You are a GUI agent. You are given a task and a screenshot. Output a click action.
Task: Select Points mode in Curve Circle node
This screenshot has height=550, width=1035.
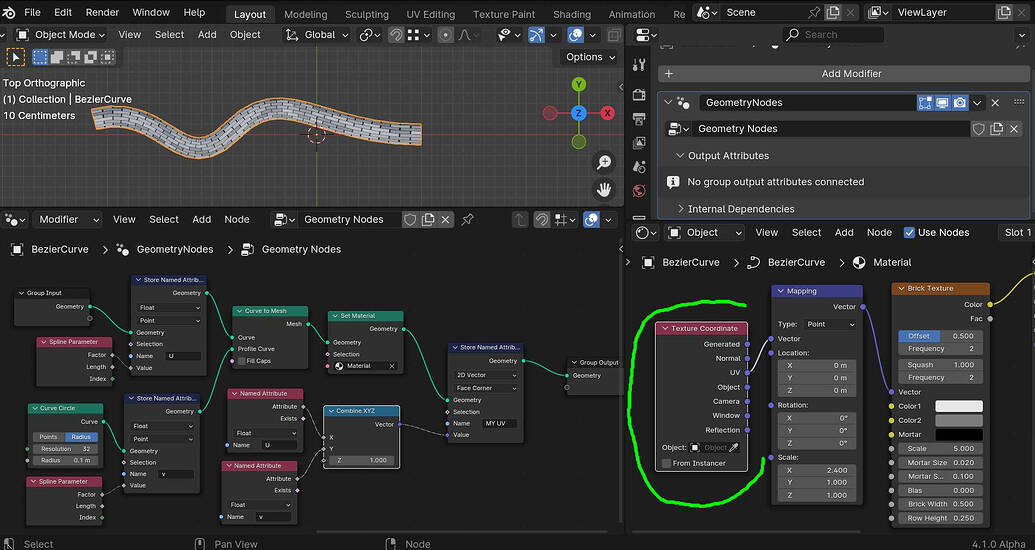click(x=48, y=437)
